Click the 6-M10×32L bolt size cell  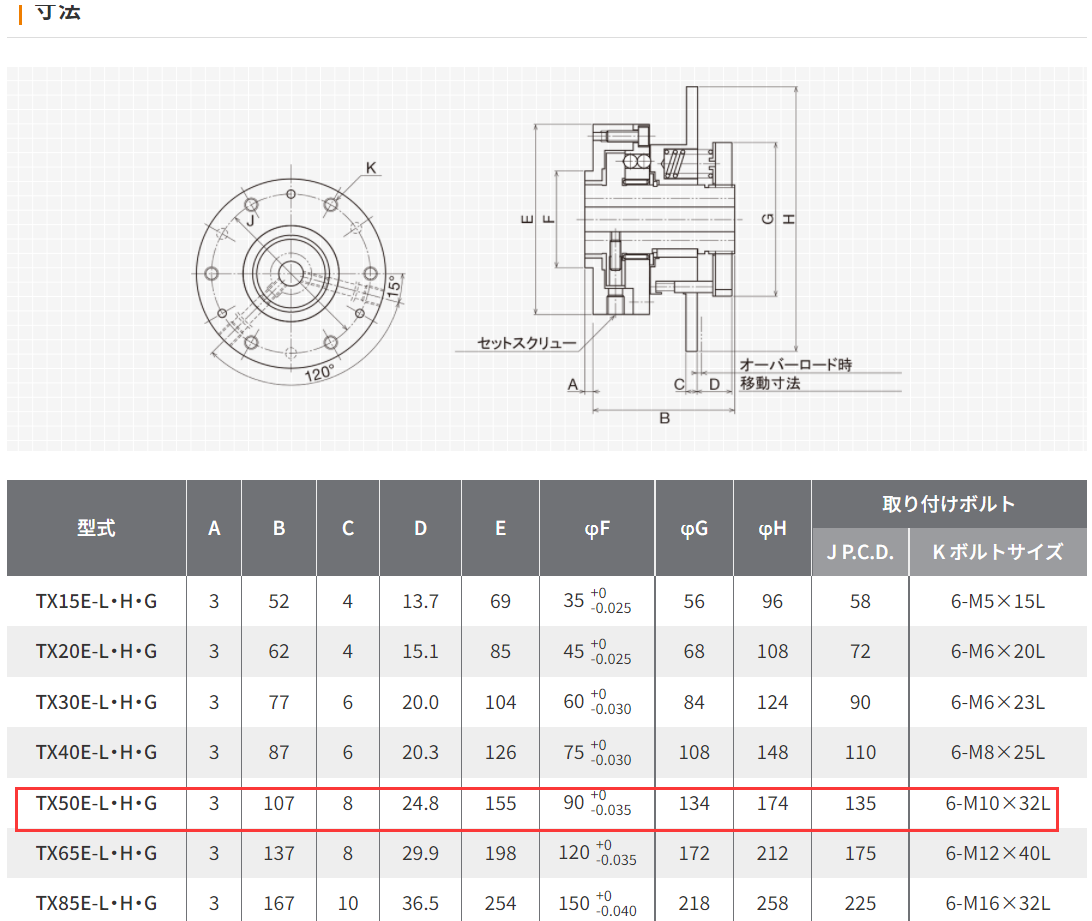coord(997,803)
